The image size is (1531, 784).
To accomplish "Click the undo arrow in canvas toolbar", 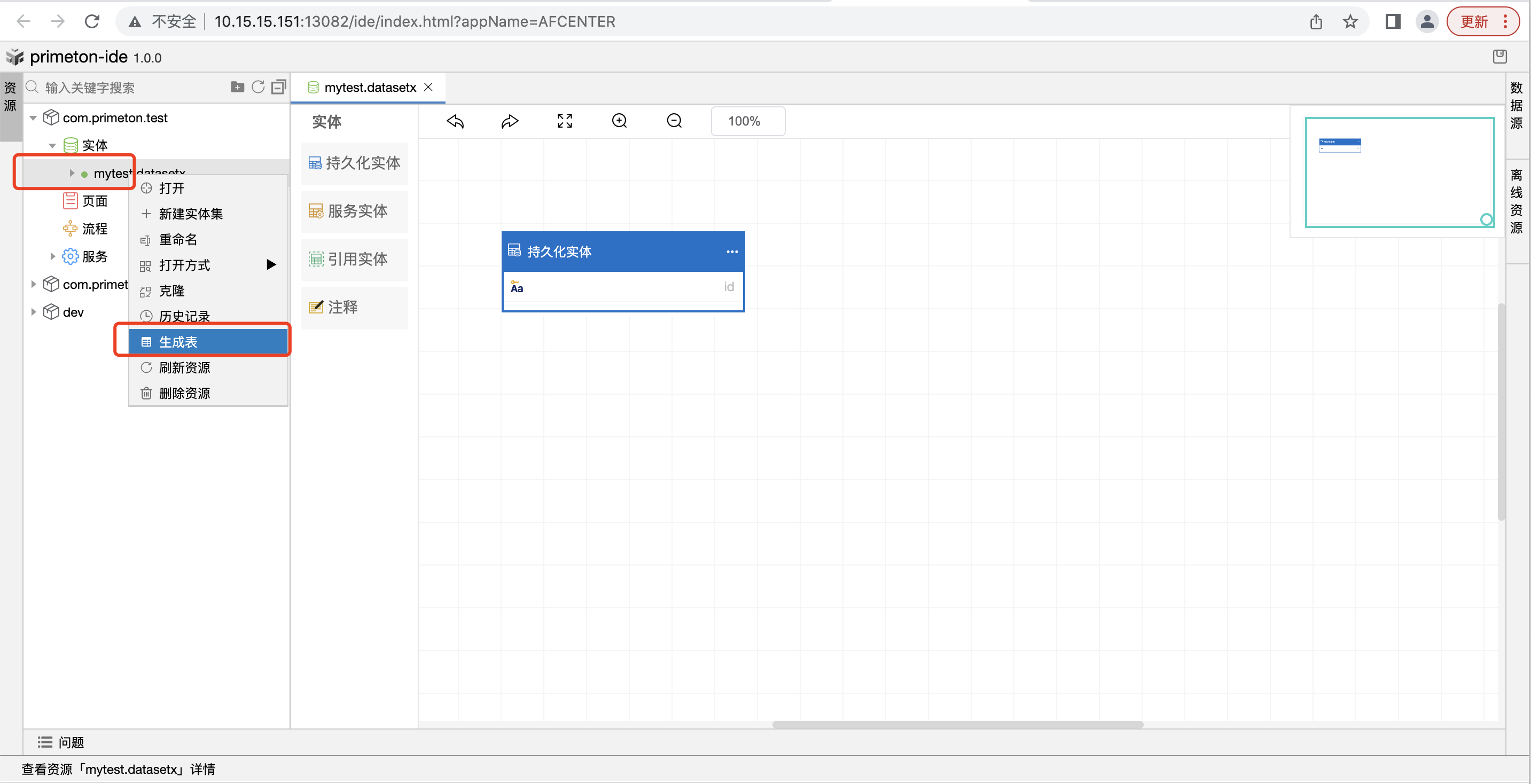I will [455, 121].
